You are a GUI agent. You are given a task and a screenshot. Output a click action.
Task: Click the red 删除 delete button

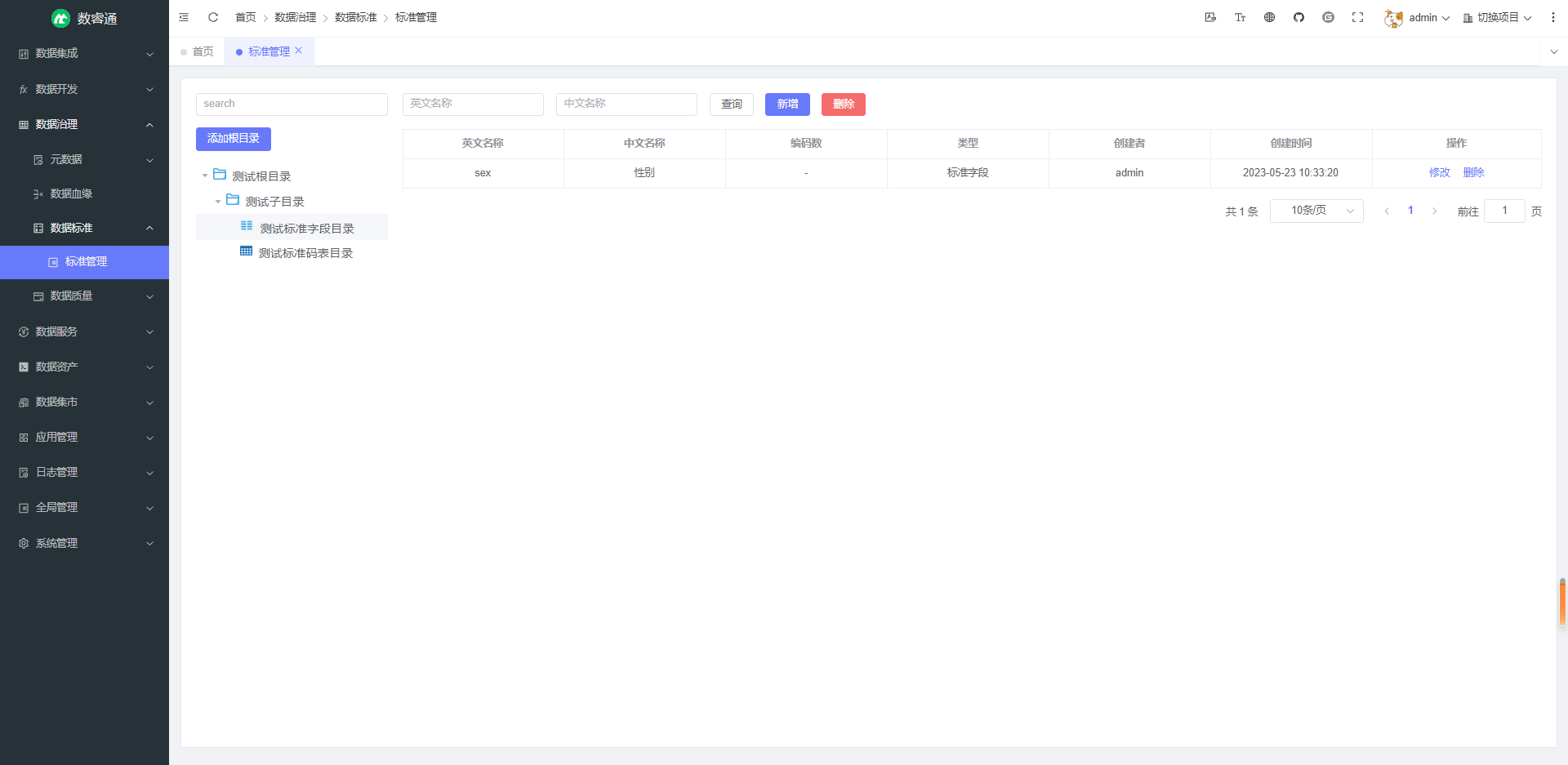844,105
